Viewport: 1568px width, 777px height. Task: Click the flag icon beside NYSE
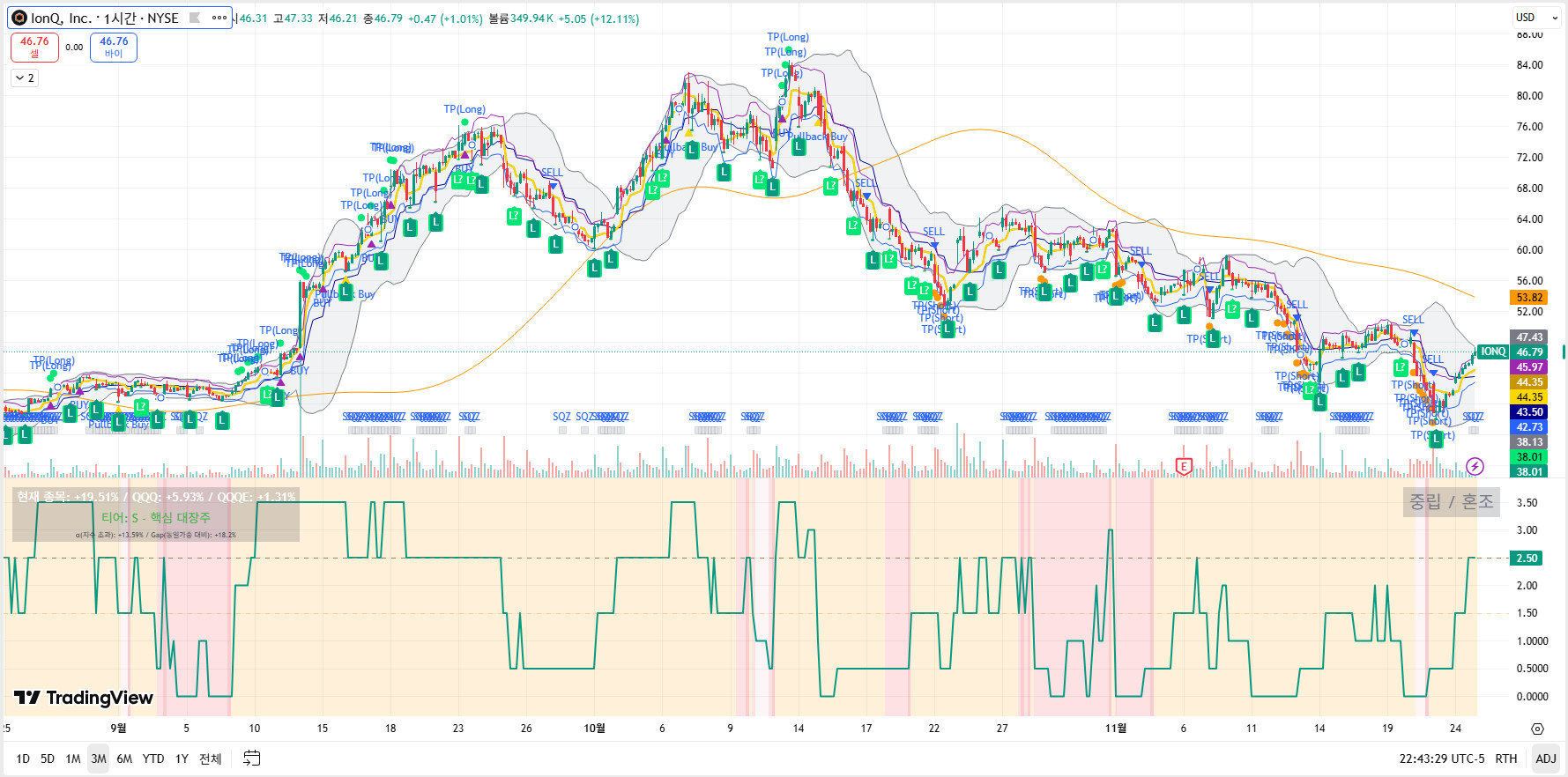[x=195, y=18]
